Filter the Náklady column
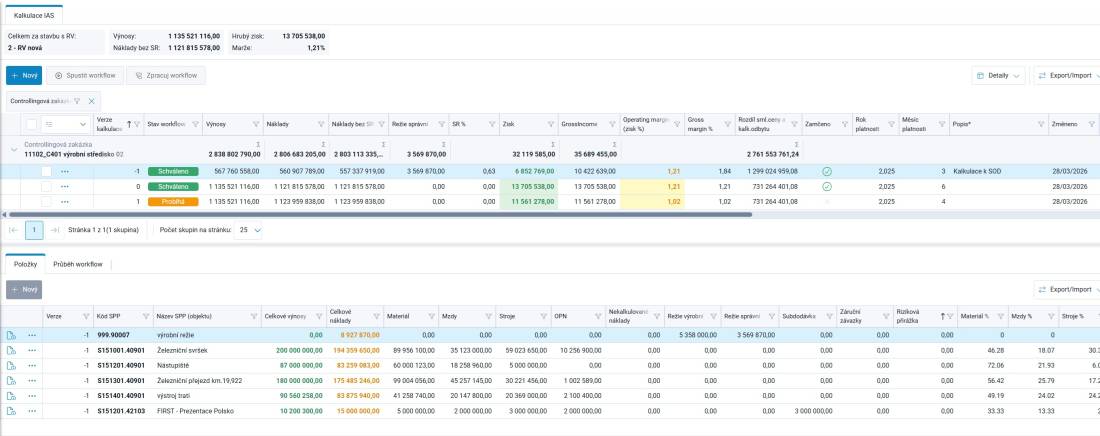This screenshot has width=1100, height=436. click(321, 124)
